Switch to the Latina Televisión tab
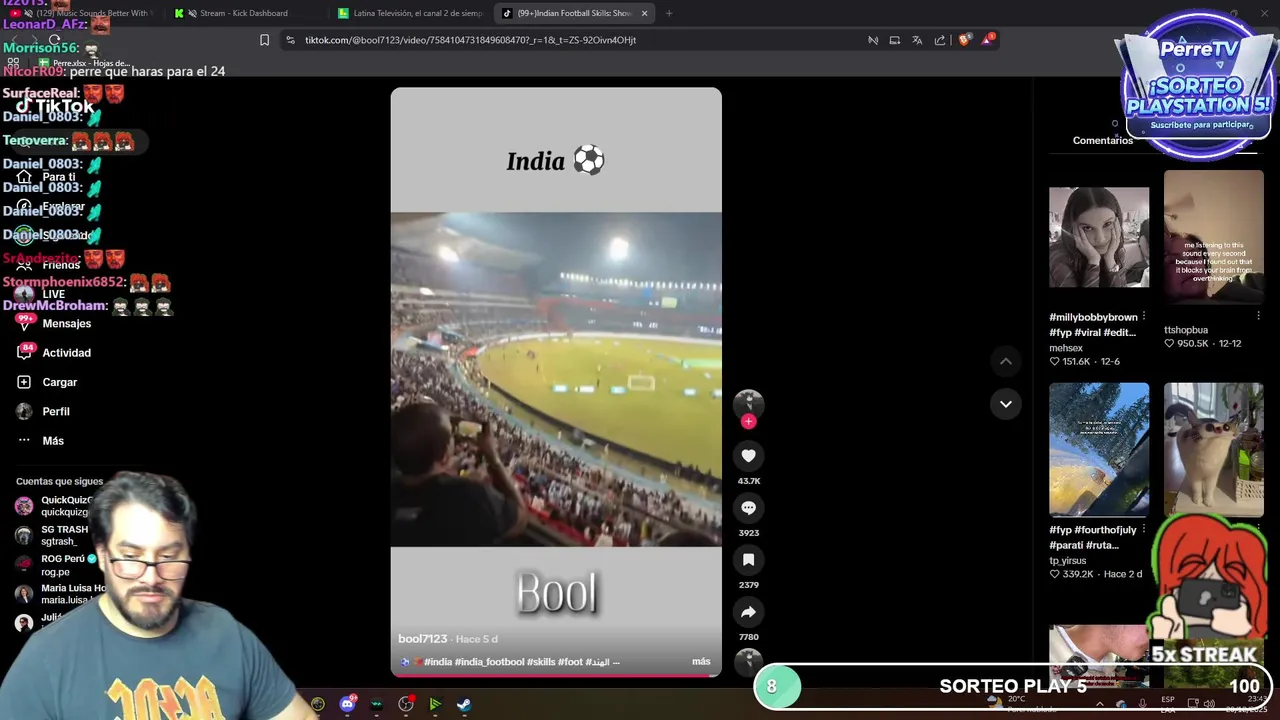 pos(411,13)
